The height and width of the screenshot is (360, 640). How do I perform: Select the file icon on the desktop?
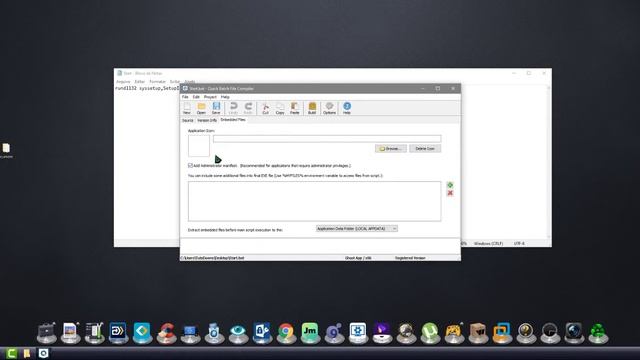click(6, 150)
